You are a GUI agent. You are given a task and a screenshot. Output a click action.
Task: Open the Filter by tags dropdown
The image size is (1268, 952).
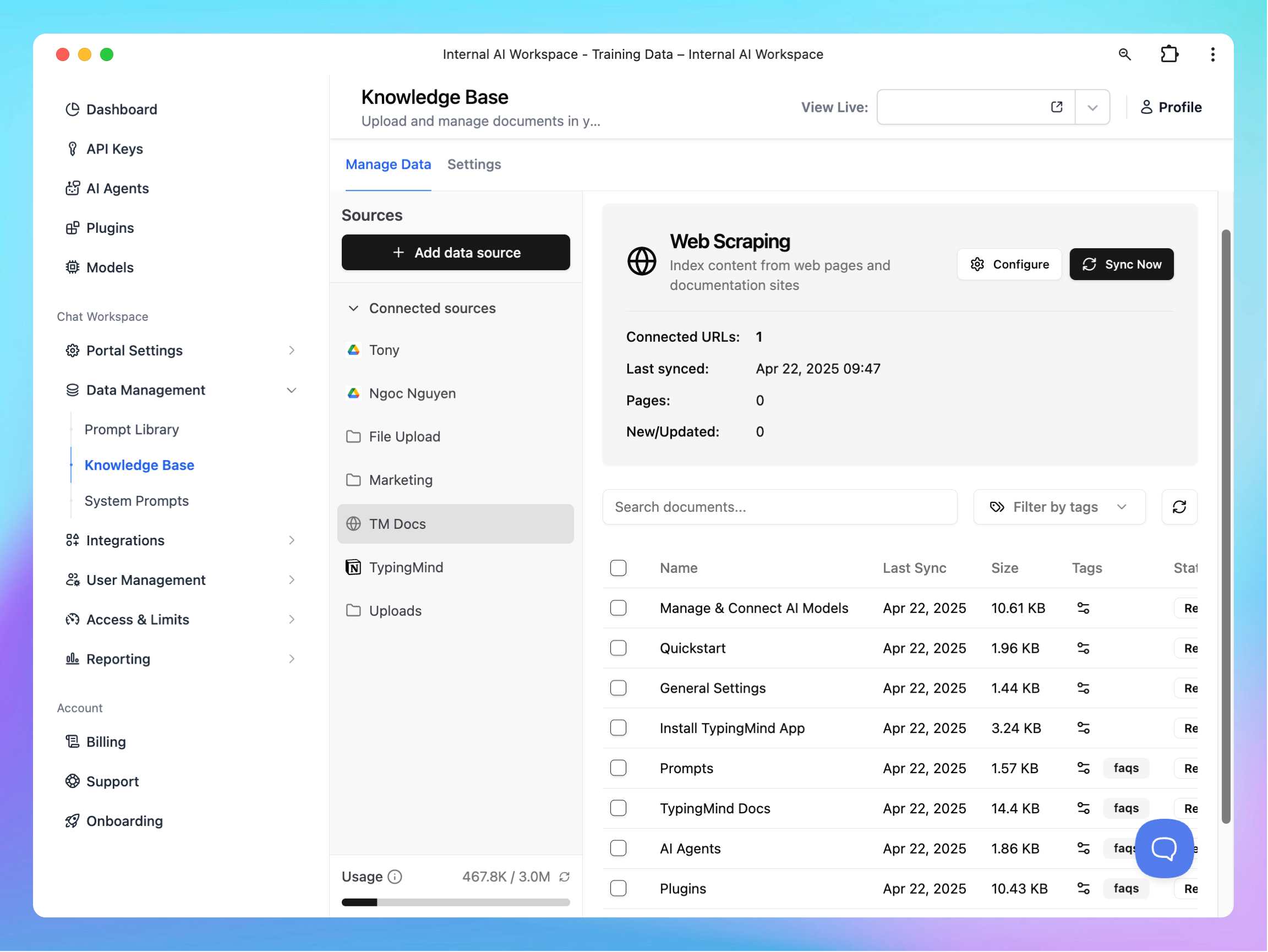tap(1059, 507)
